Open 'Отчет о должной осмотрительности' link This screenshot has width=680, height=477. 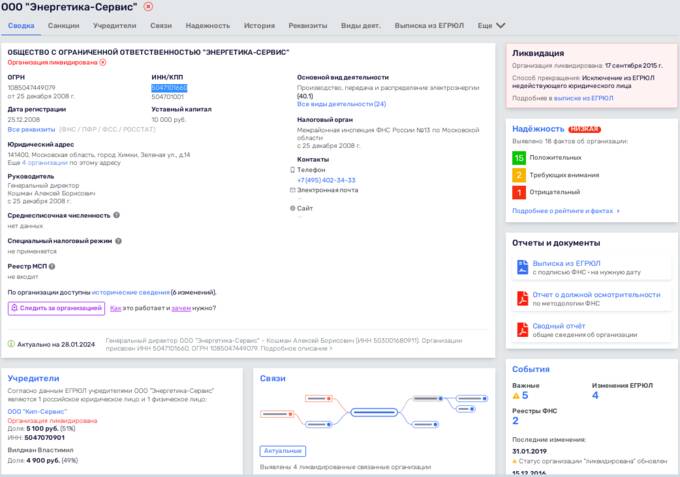[596, 294]
